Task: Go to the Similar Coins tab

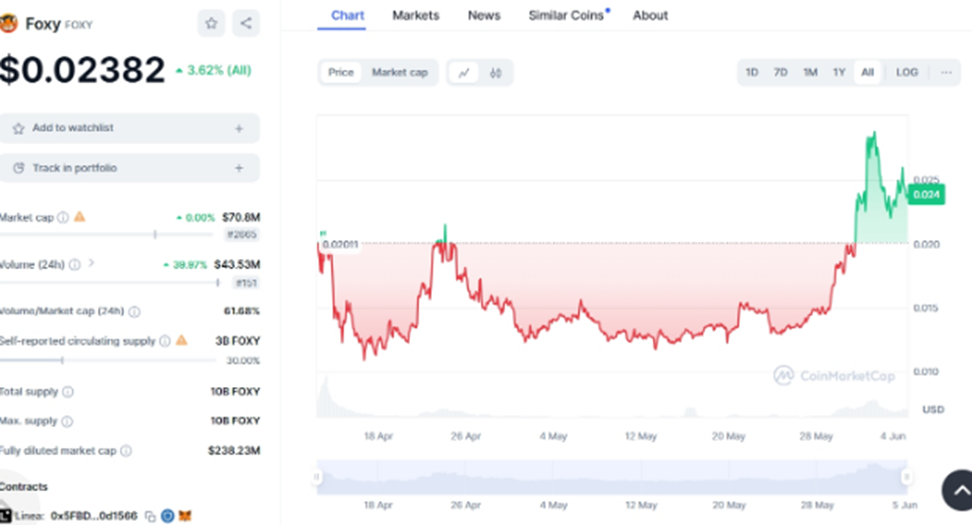Action: (566, 15)
